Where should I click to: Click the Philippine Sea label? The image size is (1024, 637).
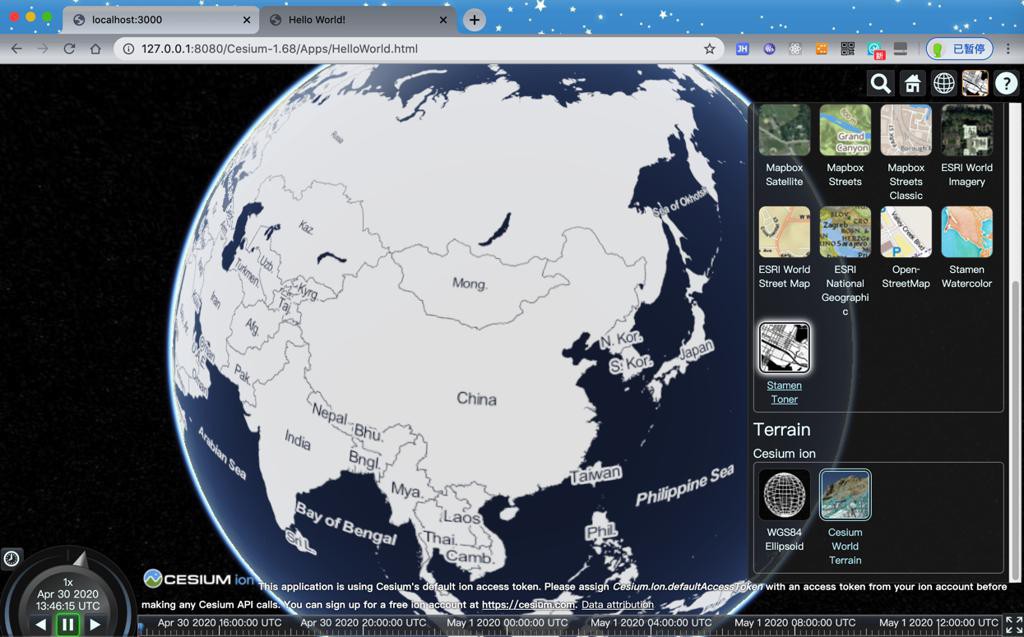tap(685, 485)
